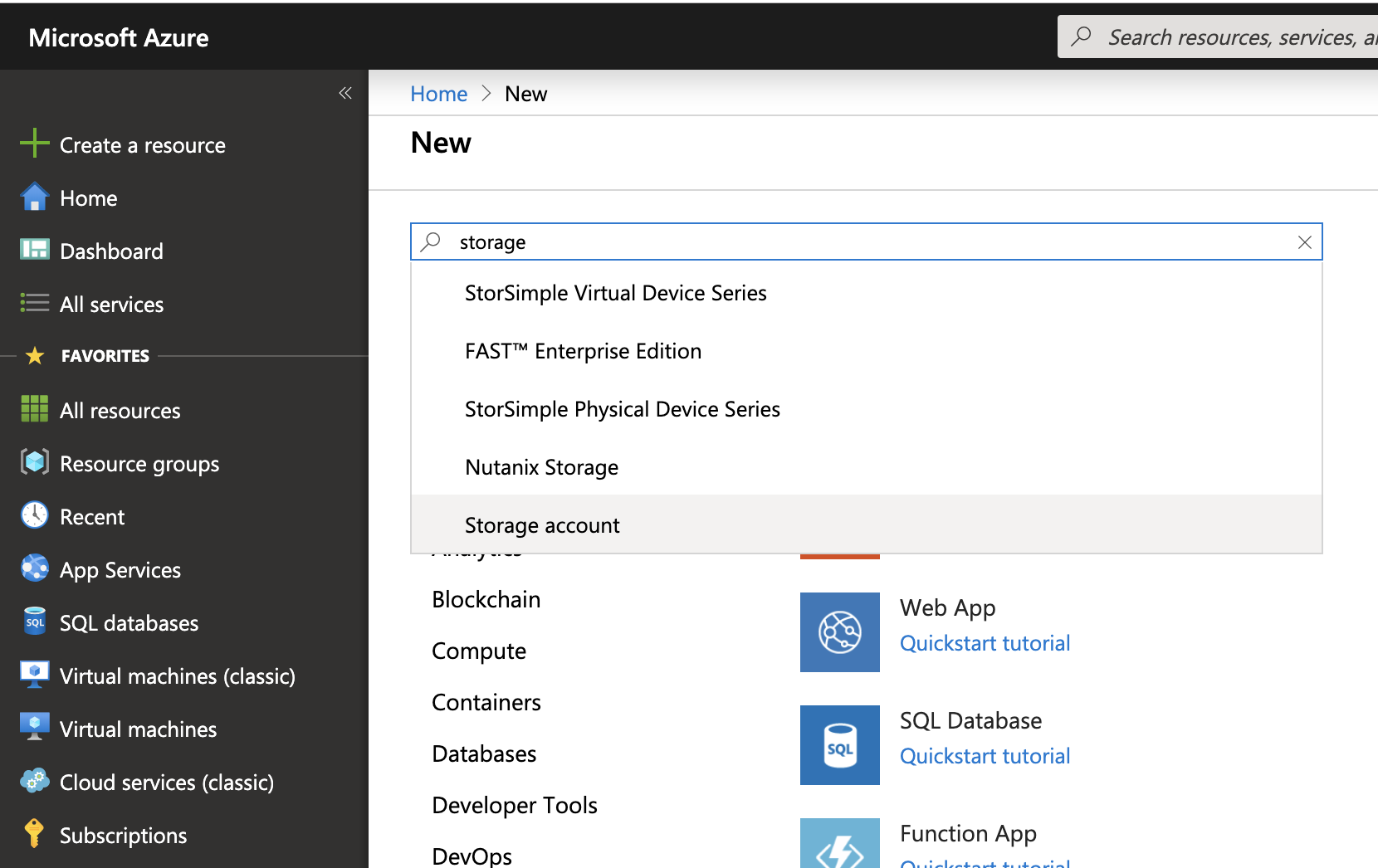
Task: Select the Blockchain category
Action: 486,599
